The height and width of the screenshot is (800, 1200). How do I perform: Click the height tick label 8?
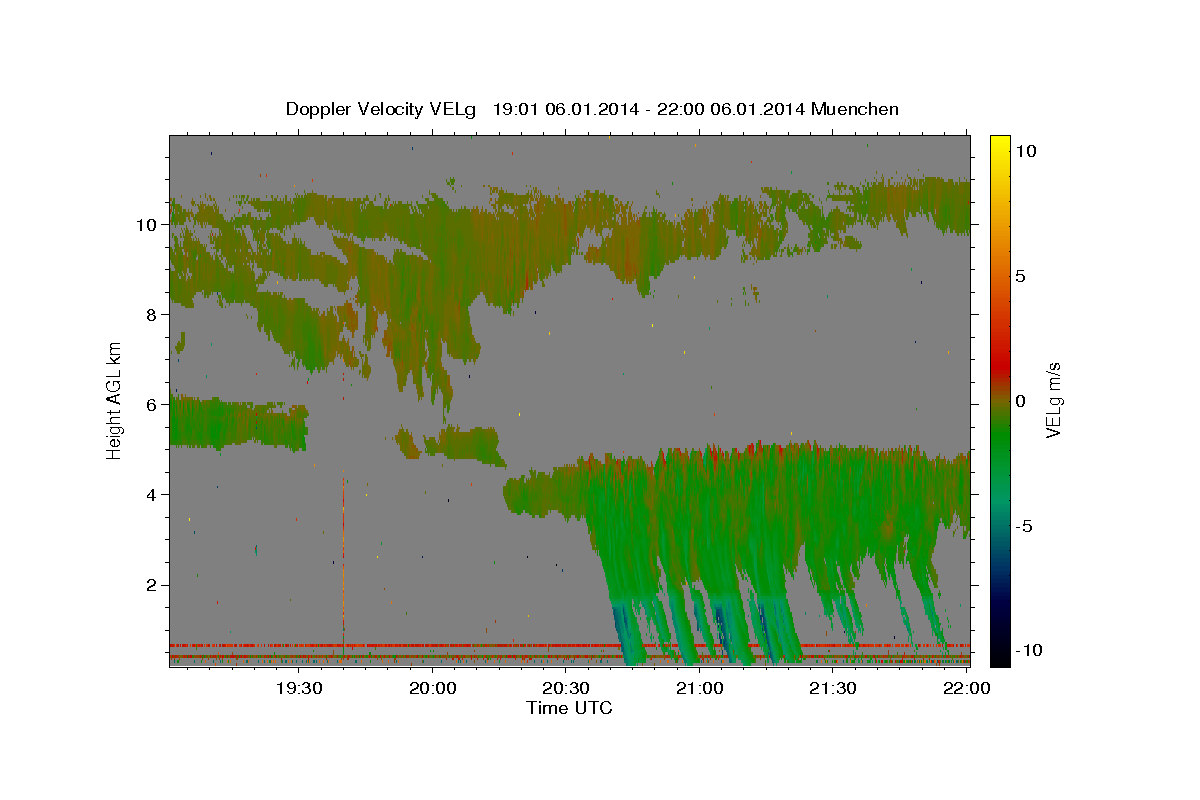154,315
